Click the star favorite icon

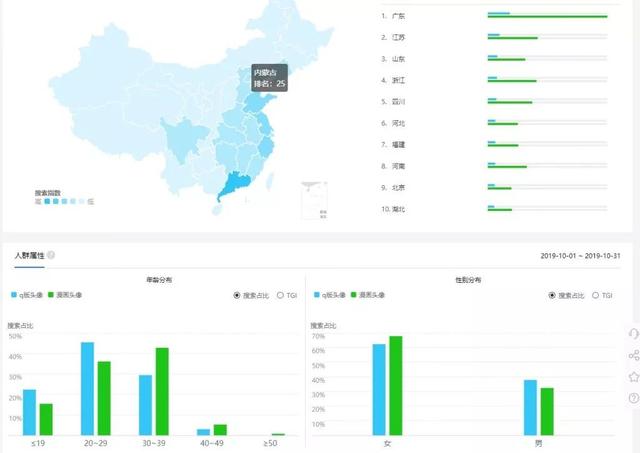(x=633, y=377)
